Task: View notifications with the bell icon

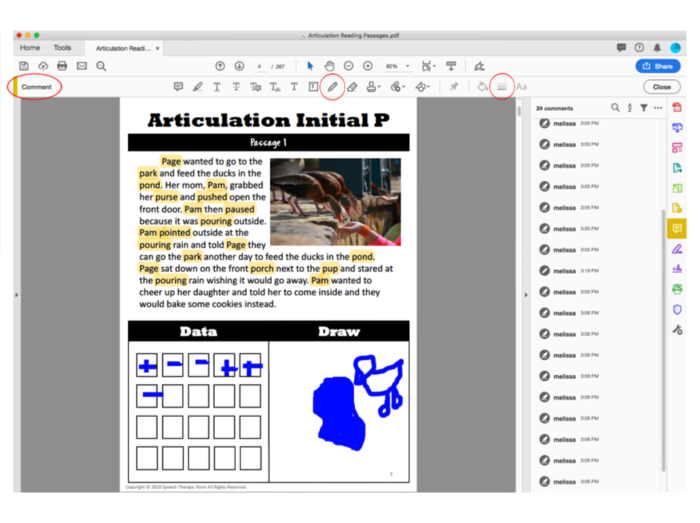Action: click(657, 47)
